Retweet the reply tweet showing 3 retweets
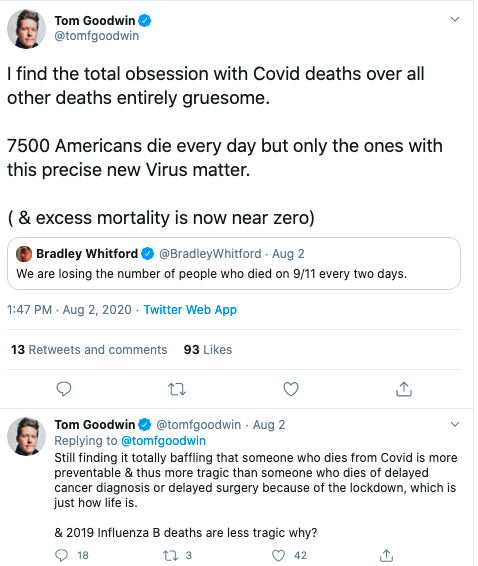Screen dimensions: 478x566 click(x=170, y=555)
